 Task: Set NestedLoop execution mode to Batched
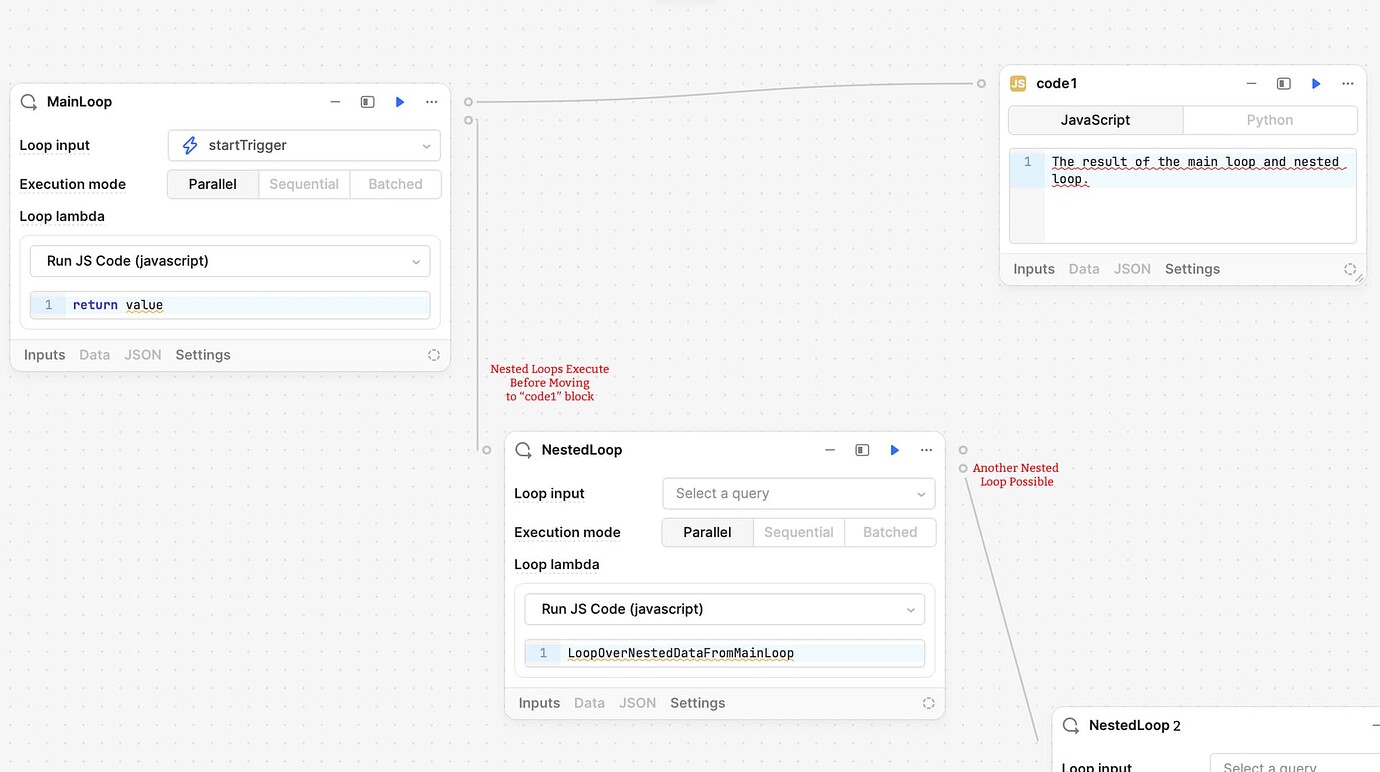click(890, 532)
